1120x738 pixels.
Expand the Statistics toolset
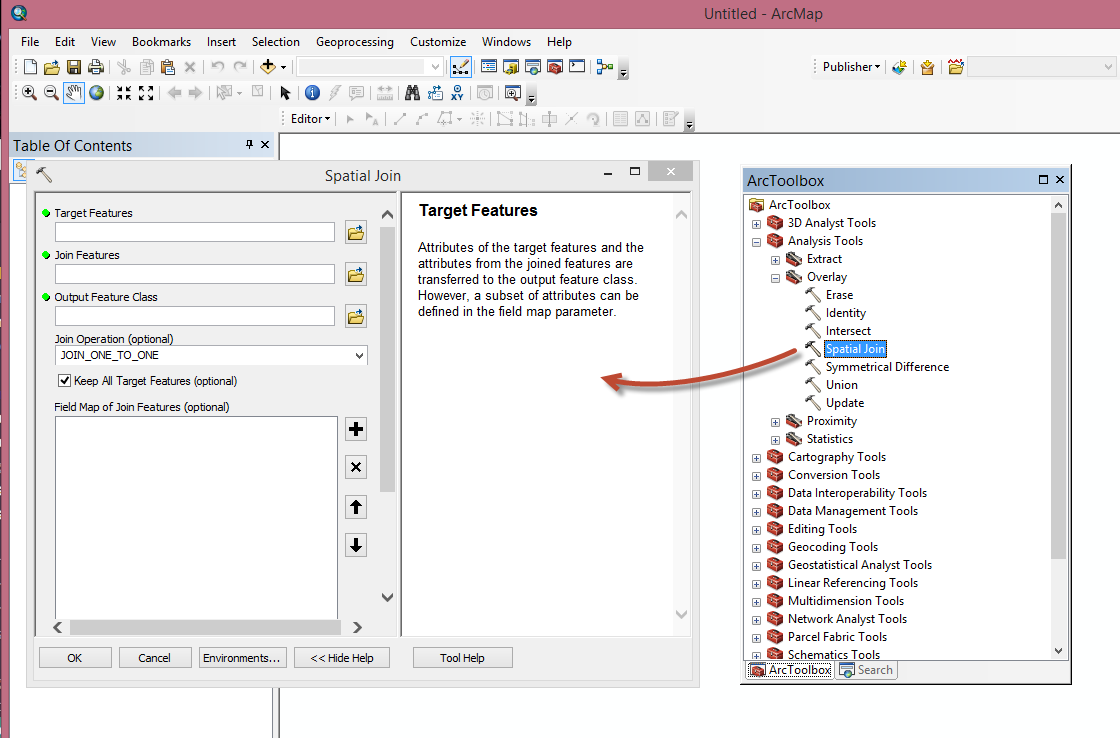click(775, 440)
